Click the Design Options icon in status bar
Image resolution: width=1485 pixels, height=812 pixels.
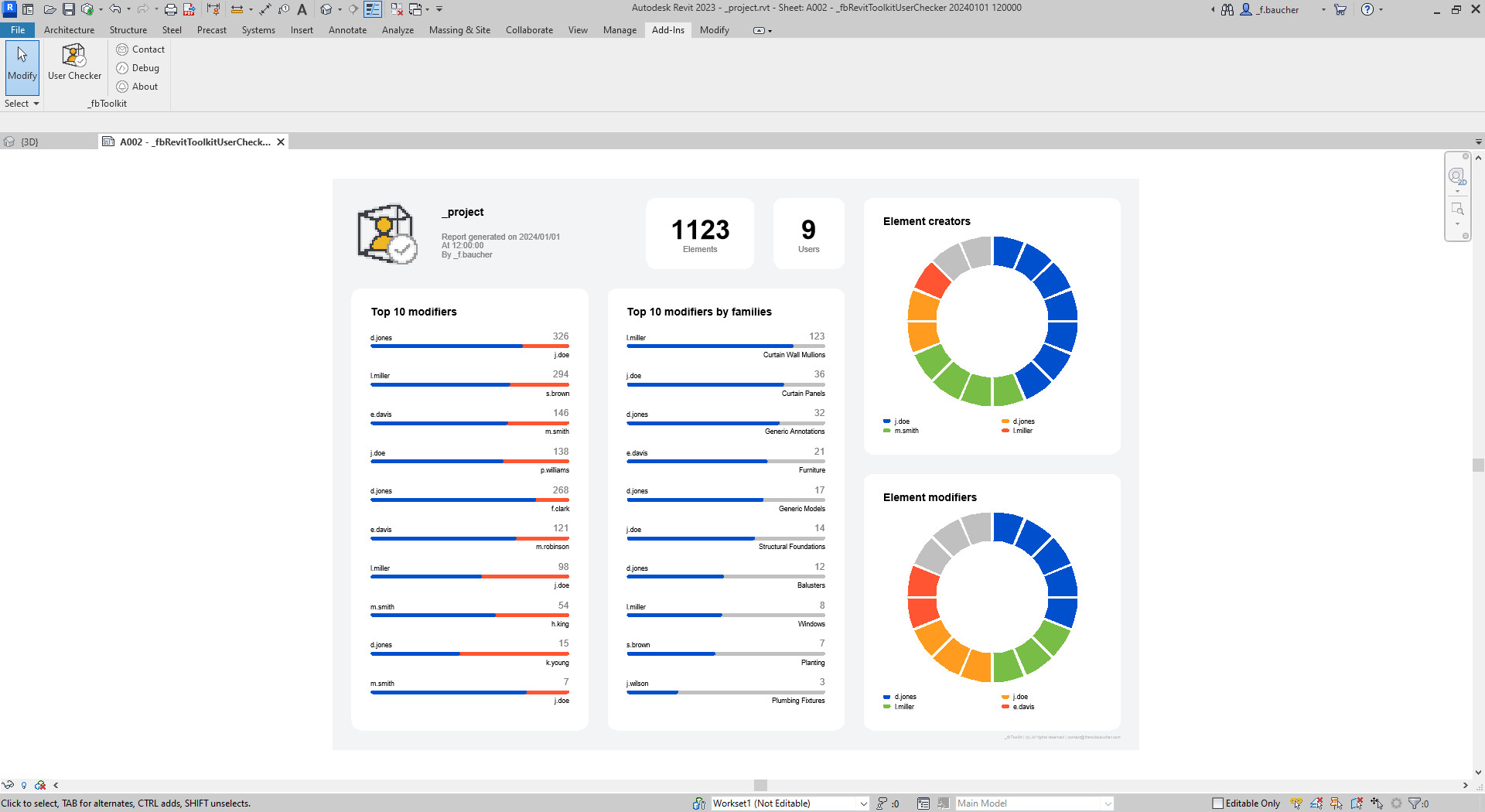pyautogui.click(x=923, y=803)
